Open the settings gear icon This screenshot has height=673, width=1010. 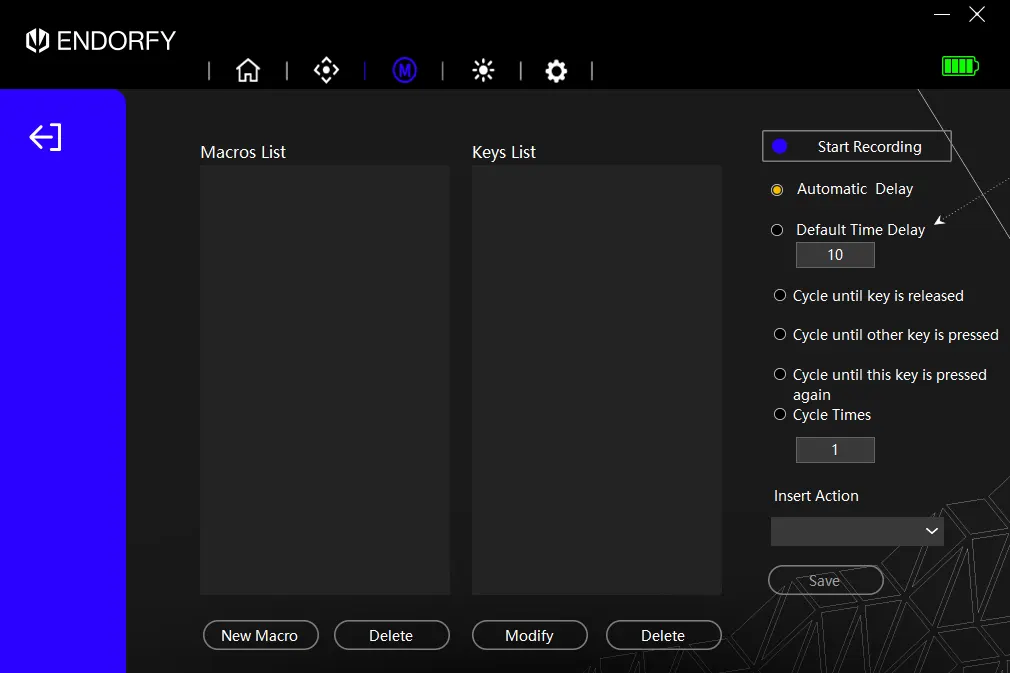(x=556, y=71)
